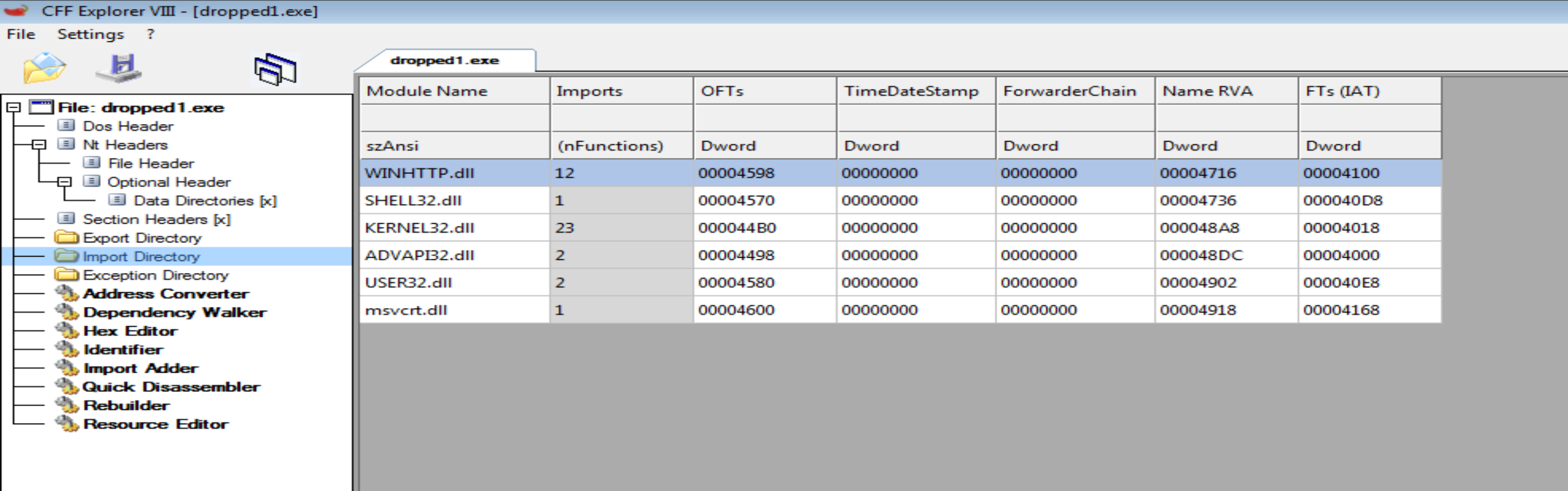Collapse the Nt Headers tree node

[39, 145]
